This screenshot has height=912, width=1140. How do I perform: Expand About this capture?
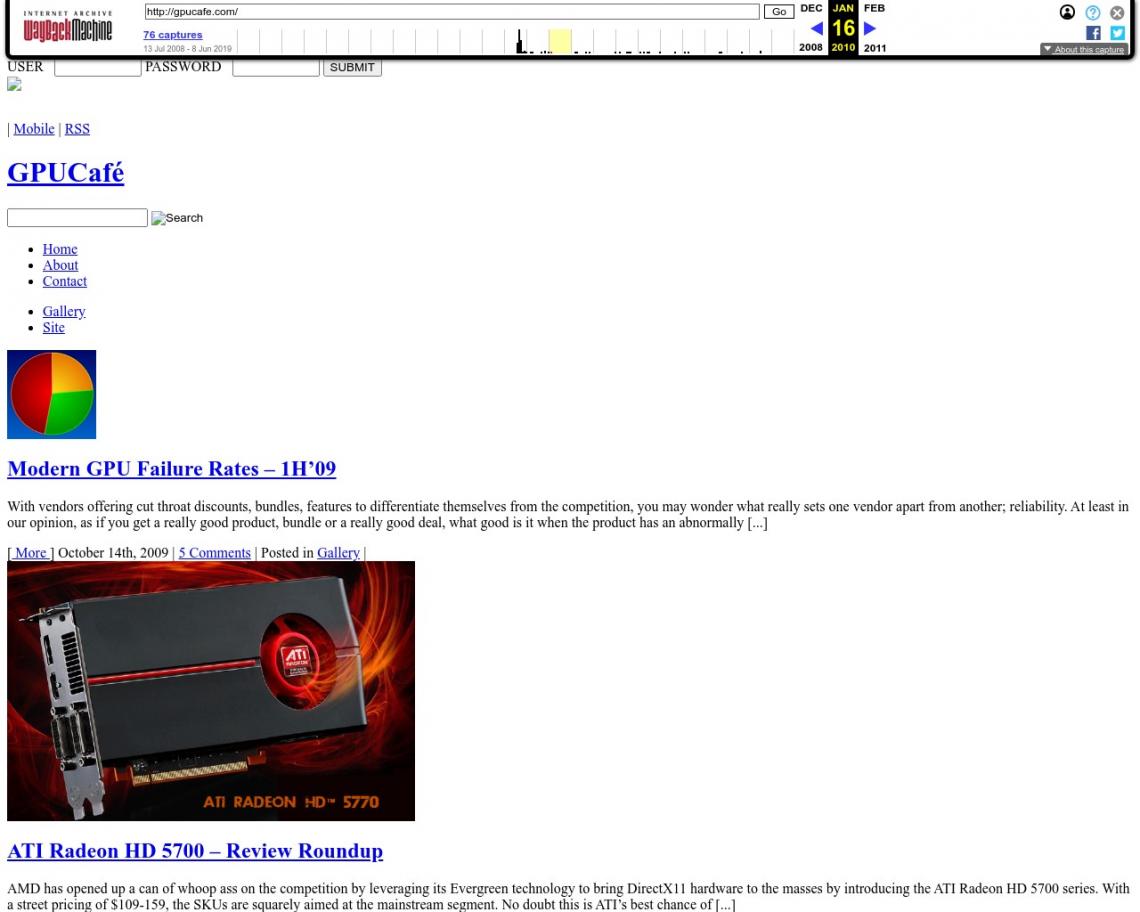[1083, 49]
